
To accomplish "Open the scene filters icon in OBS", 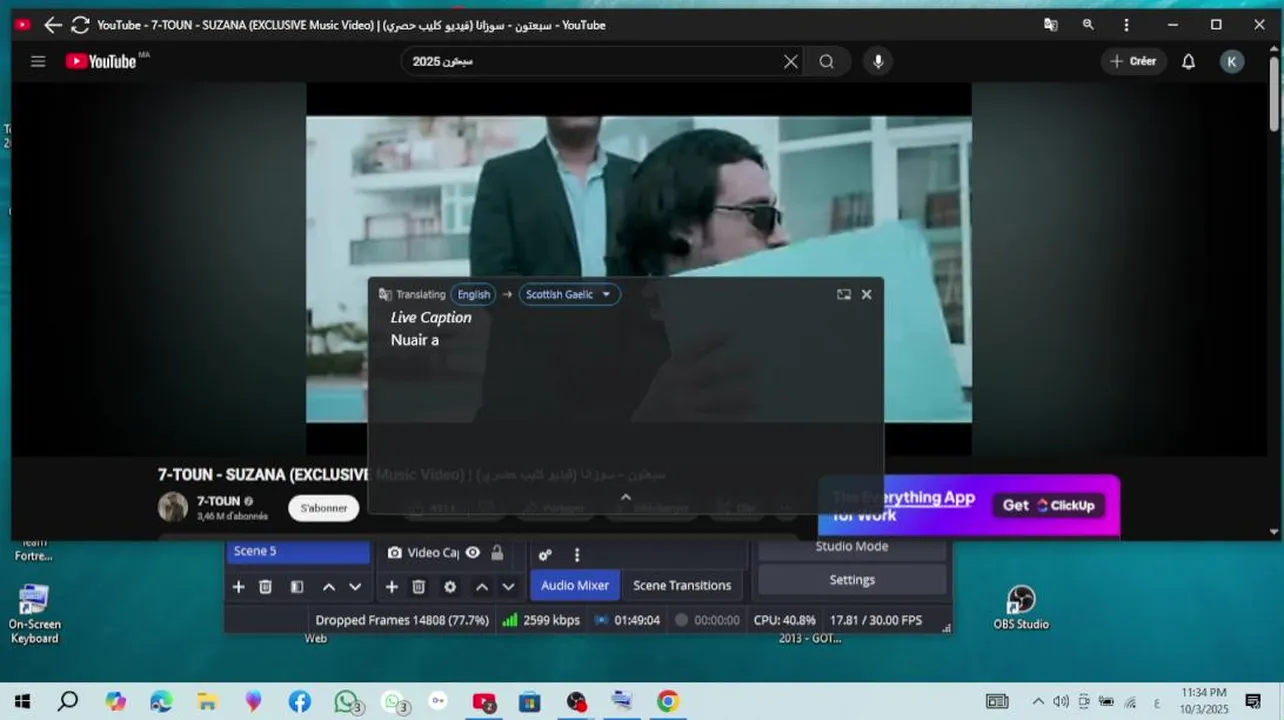I will (297, 587).
